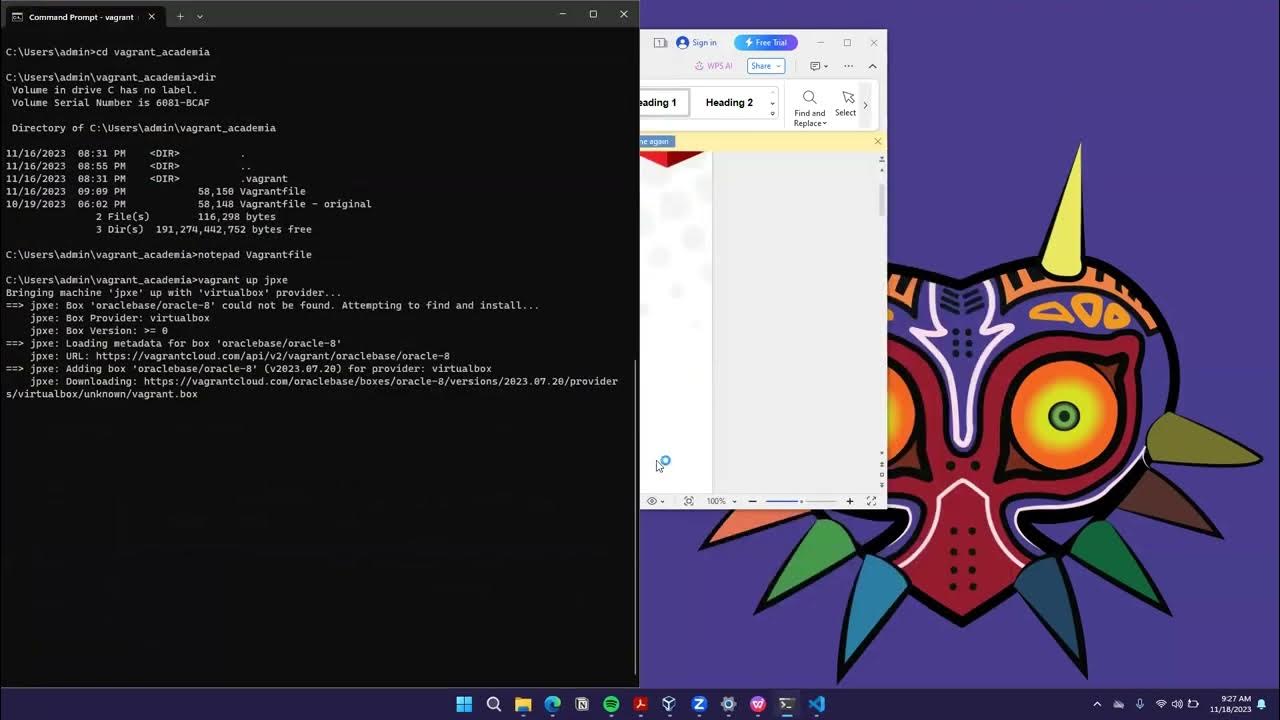The image size is (1280, 720).
Task: Open the WPS AI assistant
Action: 714,66
